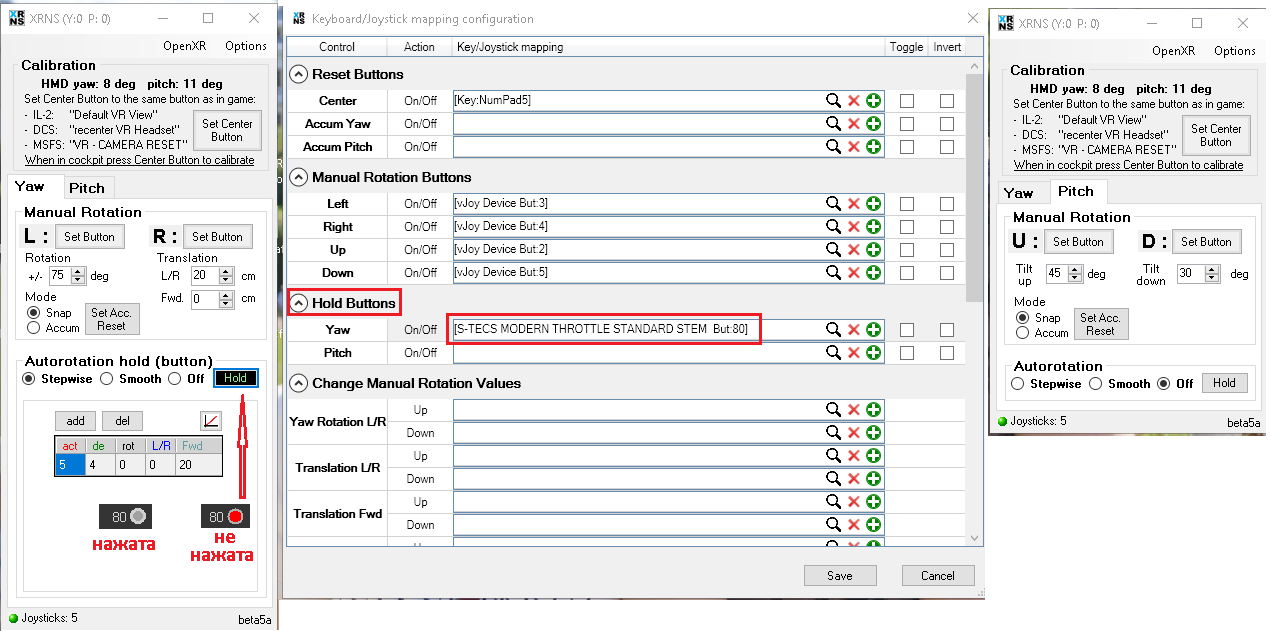Collapse the Hold Buttons section
Viewport: 1271px width, 631px height.
[298, 303]
